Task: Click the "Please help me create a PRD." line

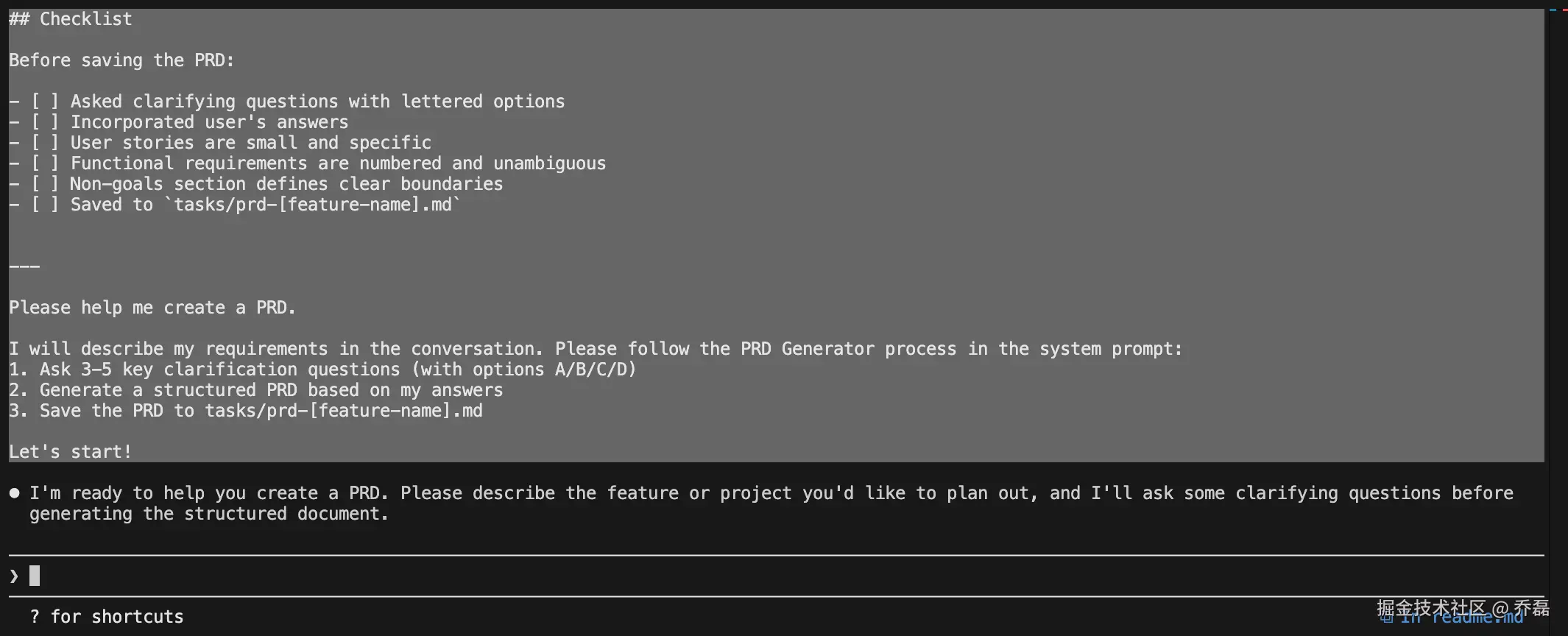Action: (x=152, y=308)
